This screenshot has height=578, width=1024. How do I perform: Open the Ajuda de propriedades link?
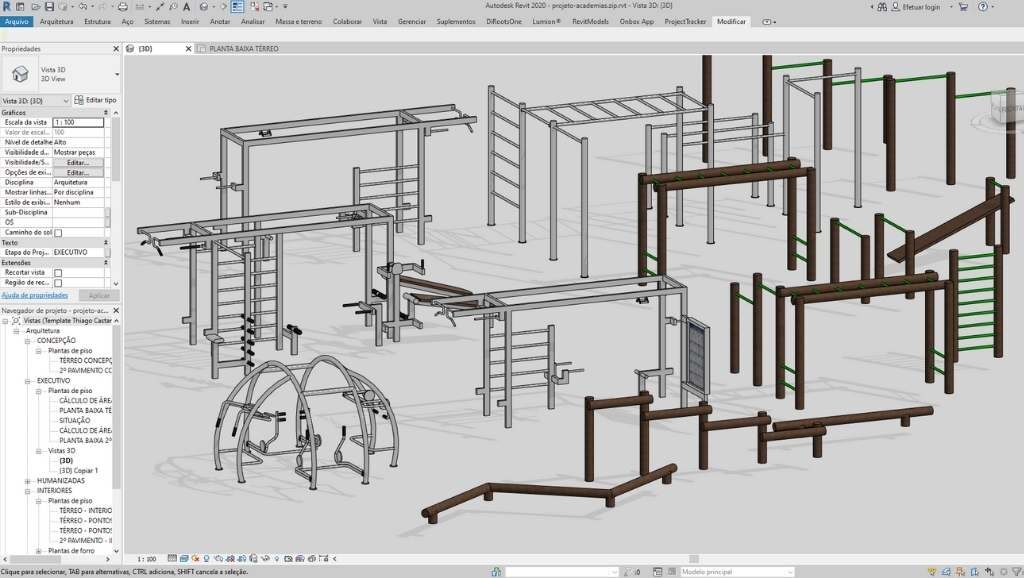[34, 295]
